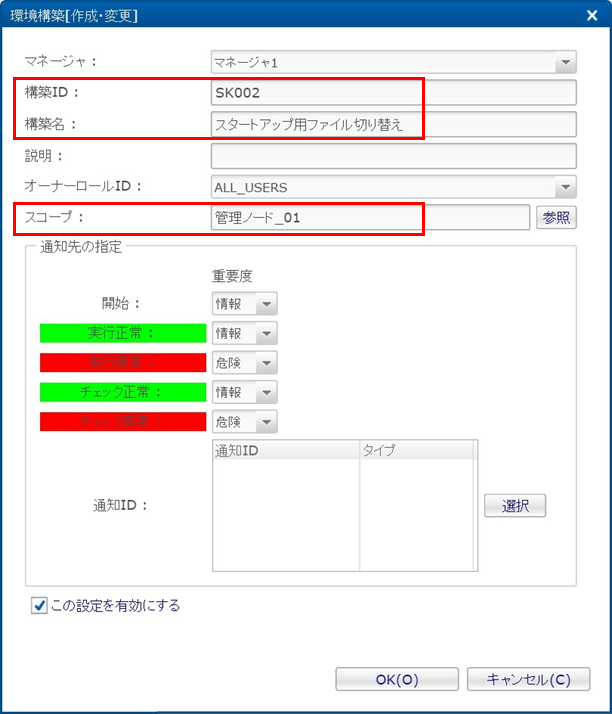The image size is (612, 714).
Task: Click the キャンセル(C) button
Action: 529,679
